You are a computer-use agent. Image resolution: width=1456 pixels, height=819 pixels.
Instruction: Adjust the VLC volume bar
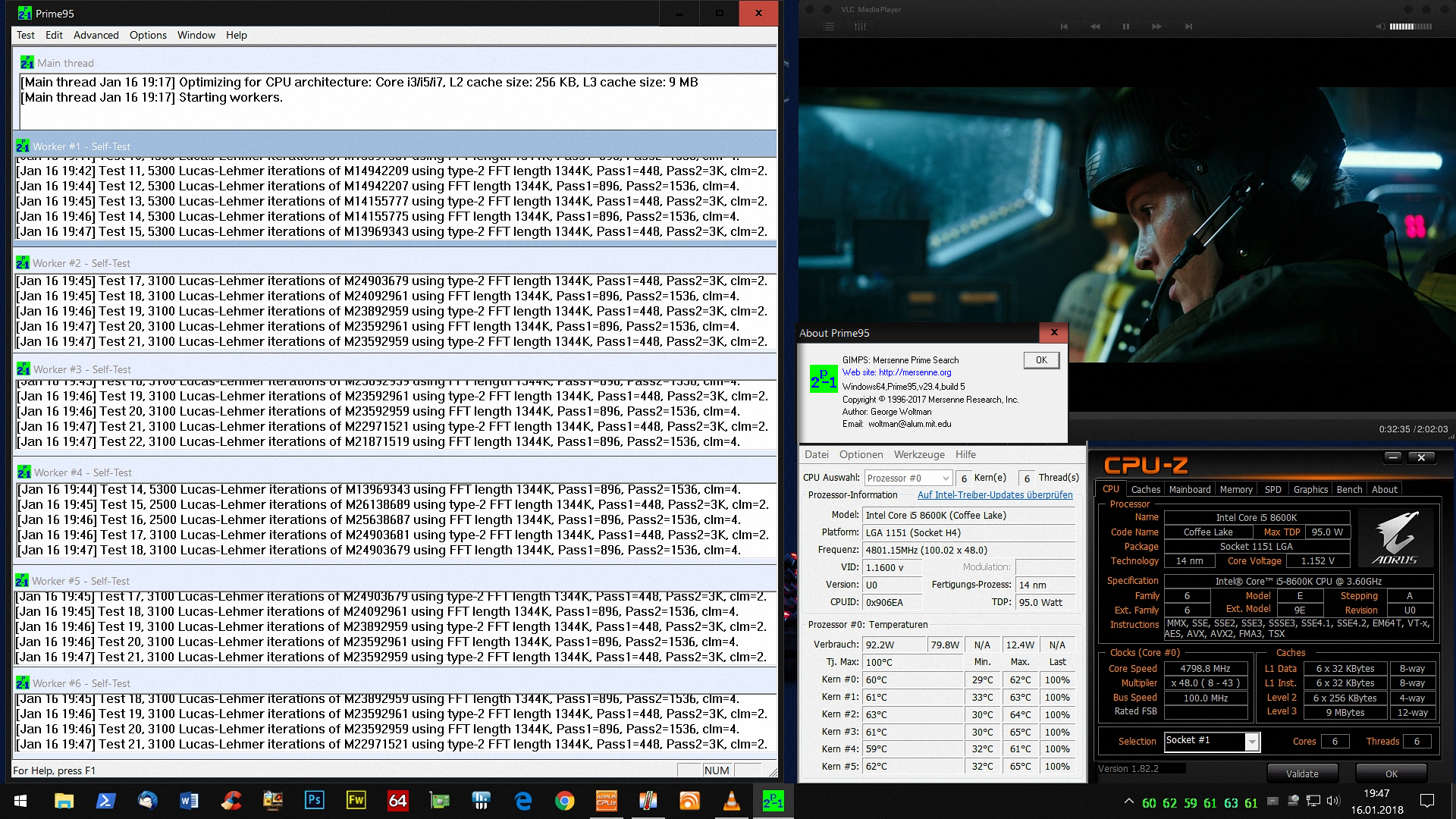pyautogui.click(x=1410, y=27)
